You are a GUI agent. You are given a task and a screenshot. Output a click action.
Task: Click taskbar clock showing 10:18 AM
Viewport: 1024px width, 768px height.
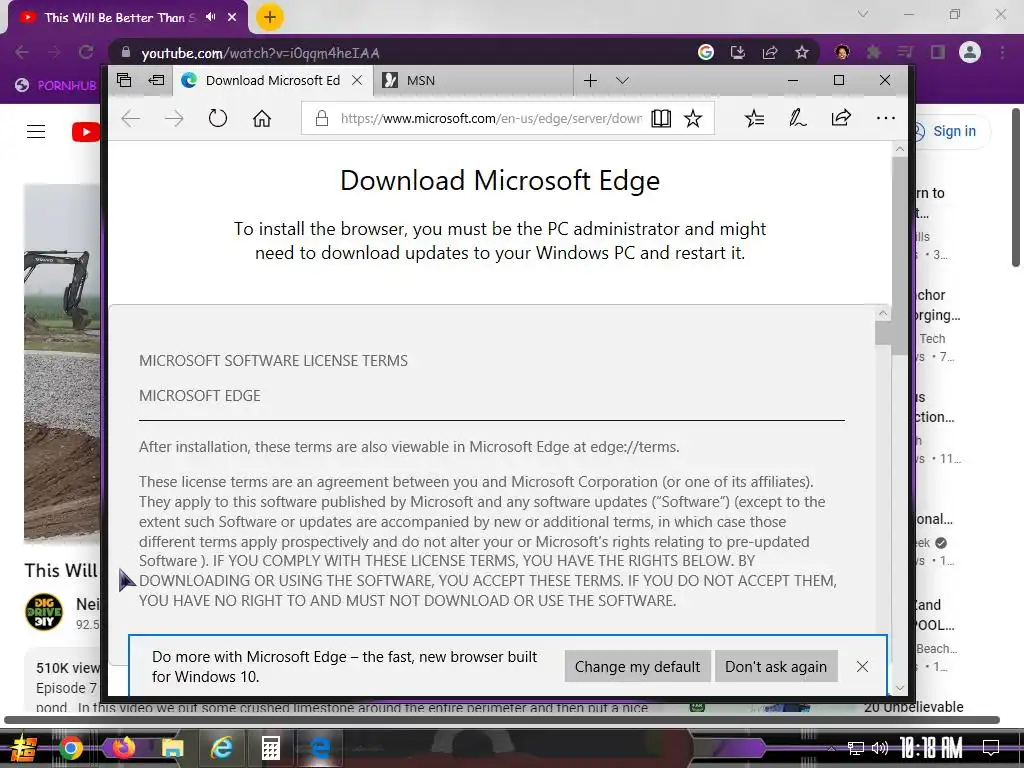931,748
